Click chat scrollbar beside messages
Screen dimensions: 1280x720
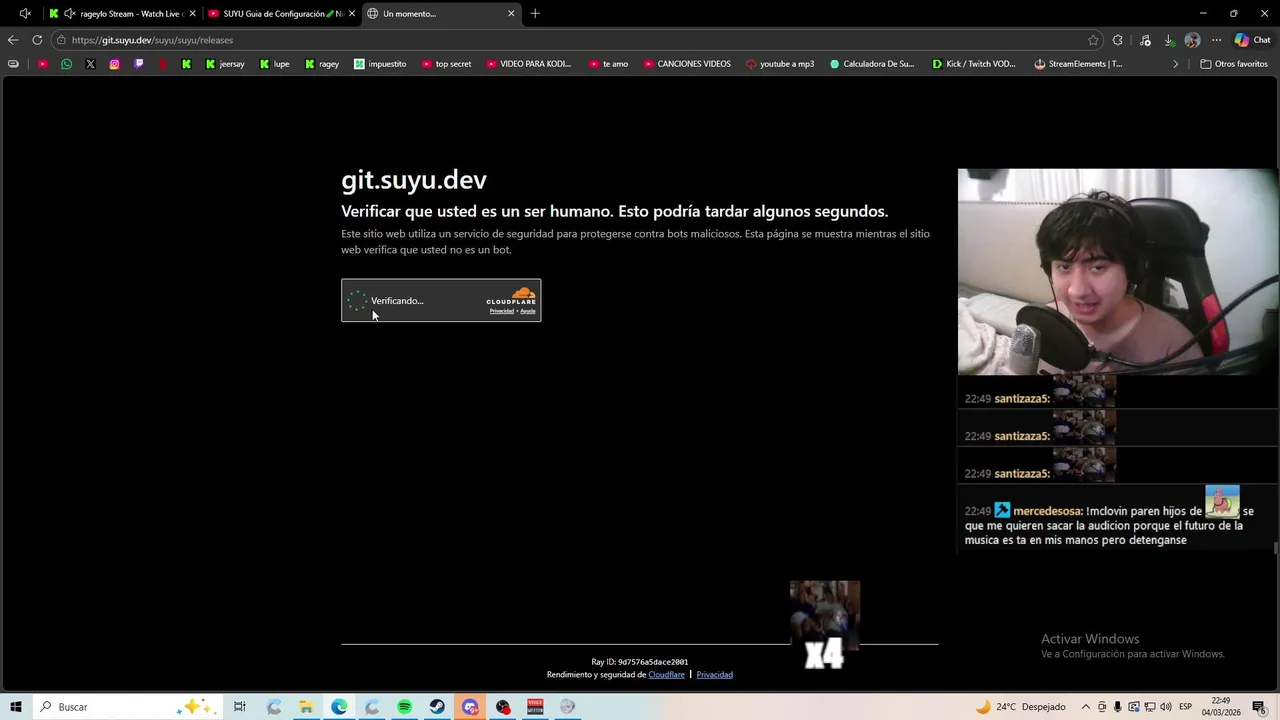tap(1275, 548)
